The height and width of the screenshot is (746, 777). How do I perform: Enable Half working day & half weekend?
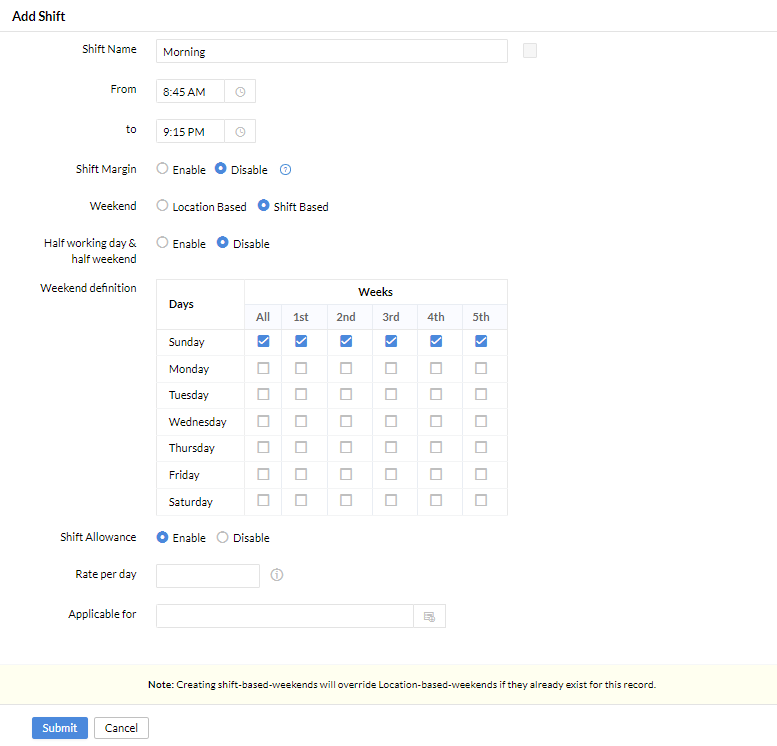point(162,243)
